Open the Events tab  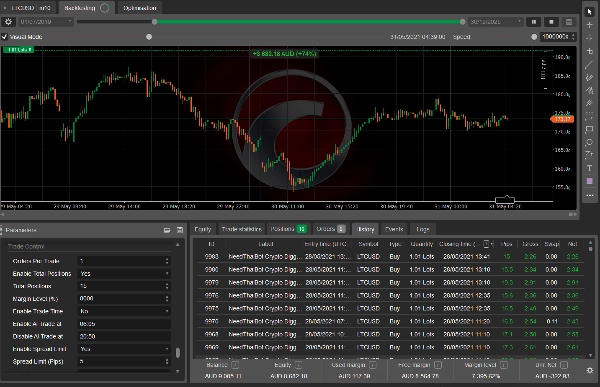pyautogui.click(x=394, y=229)
